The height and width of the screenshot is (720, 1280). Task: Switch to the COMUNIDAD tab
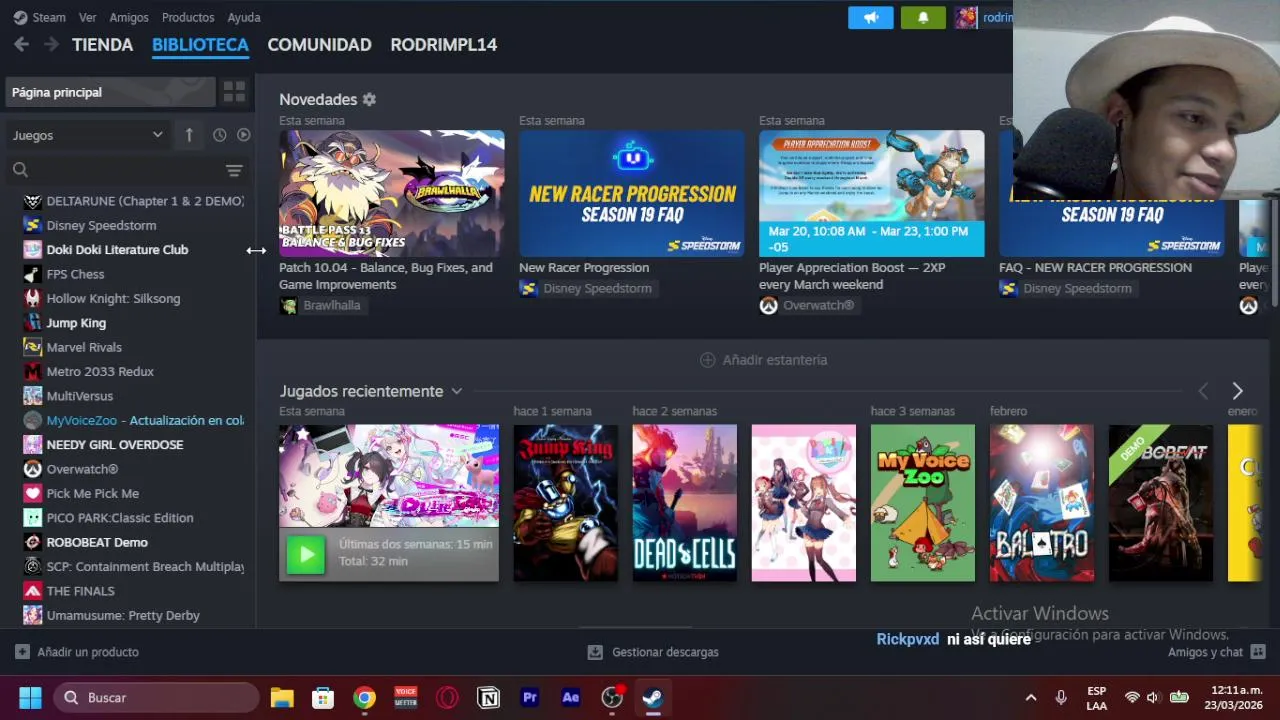[x=319, y=45]
